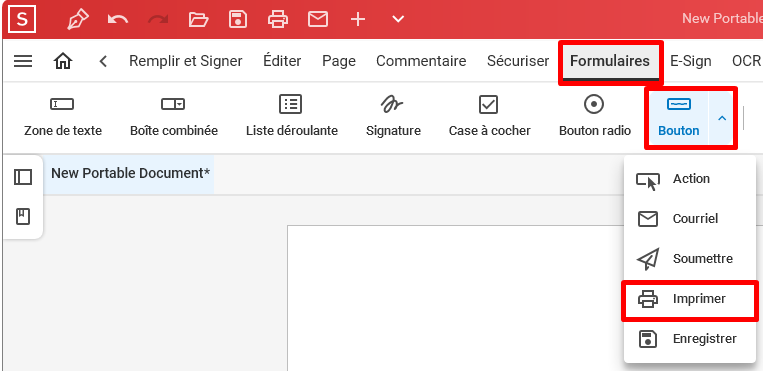763x371 pixels.
Task: Select the pen/sign tool in title bar
Action: tap(78, 19)
